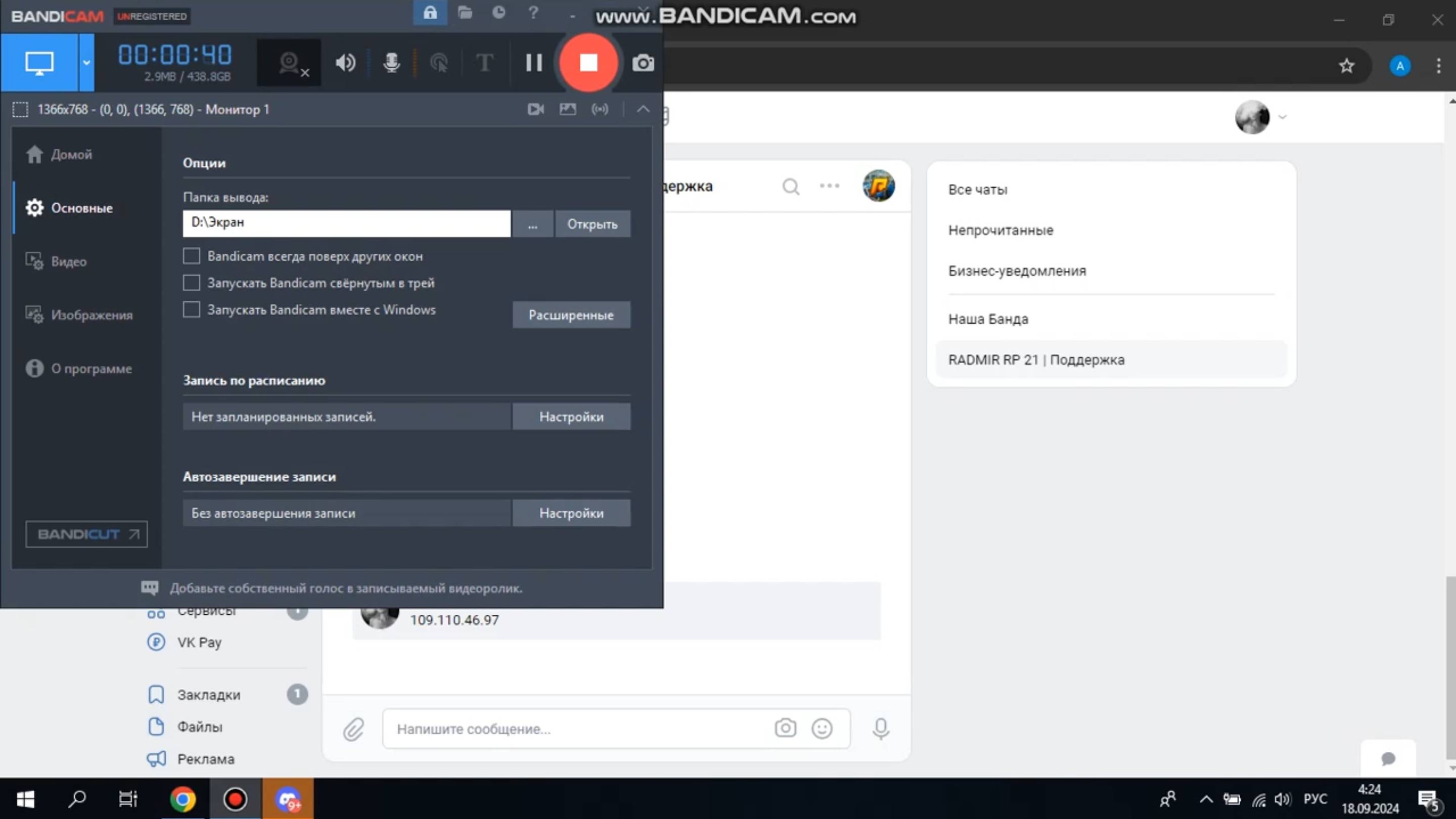
Task: Click the output folder path field
Action: click(346, 223)
